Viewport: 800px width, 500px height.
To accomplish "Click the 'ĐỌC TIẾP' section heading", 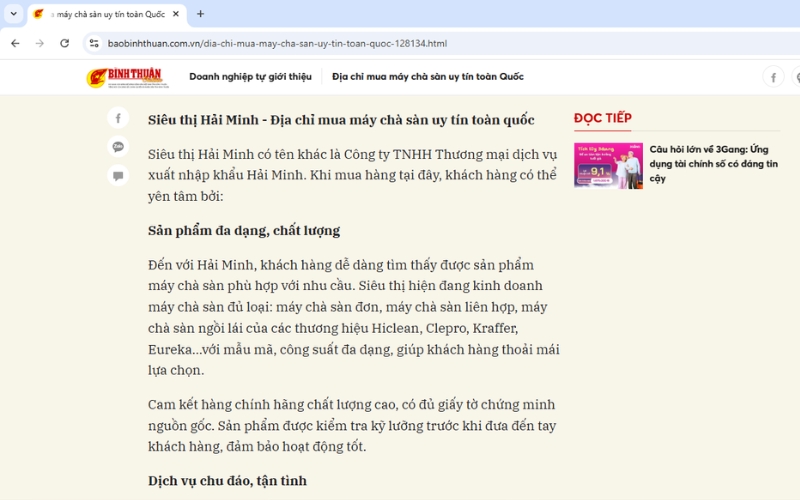I will pyautogui.click(x=603, y=118).
